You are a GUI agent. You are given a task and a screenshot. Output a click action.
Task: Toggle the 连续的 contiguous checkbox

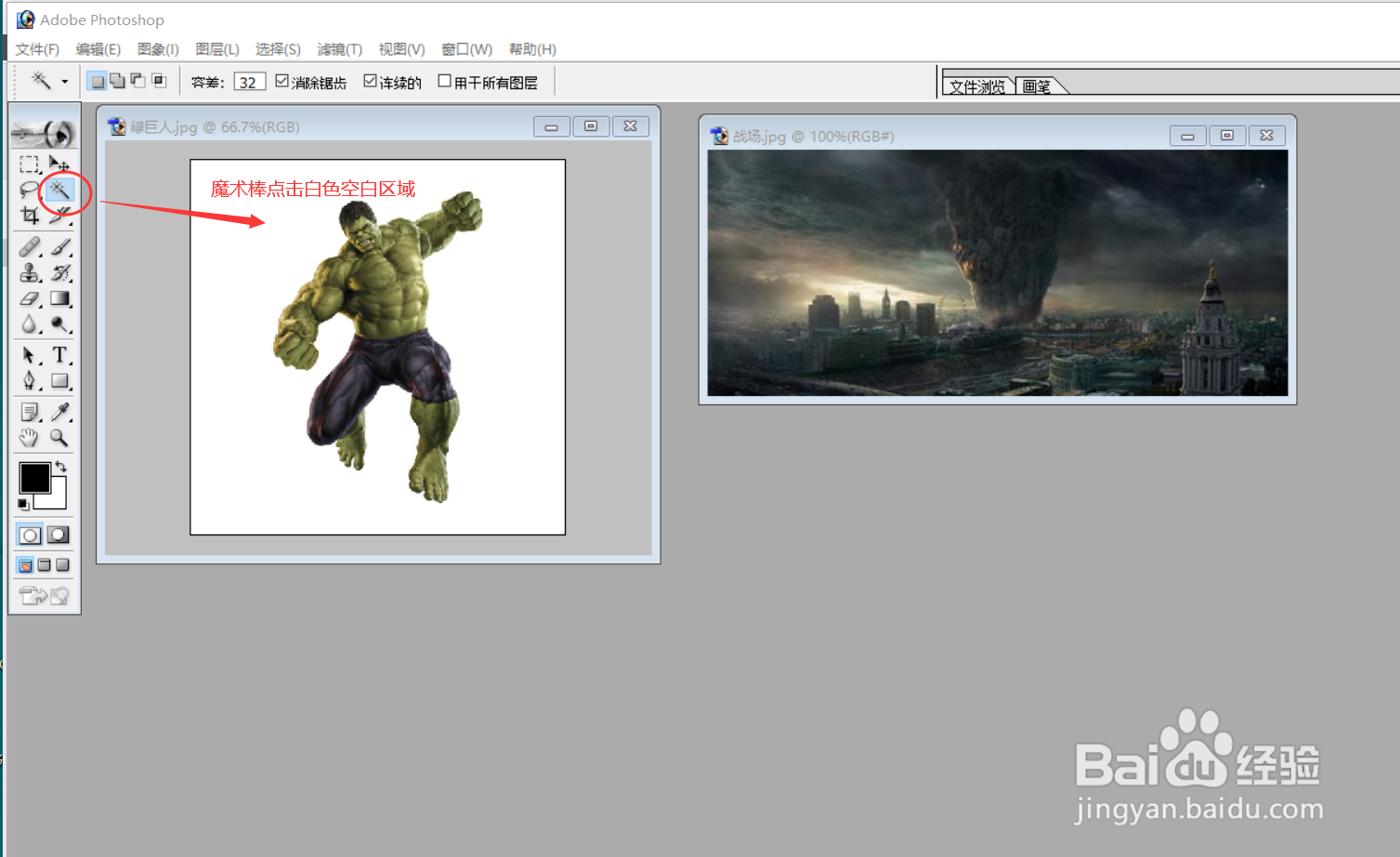pos(370,81)
